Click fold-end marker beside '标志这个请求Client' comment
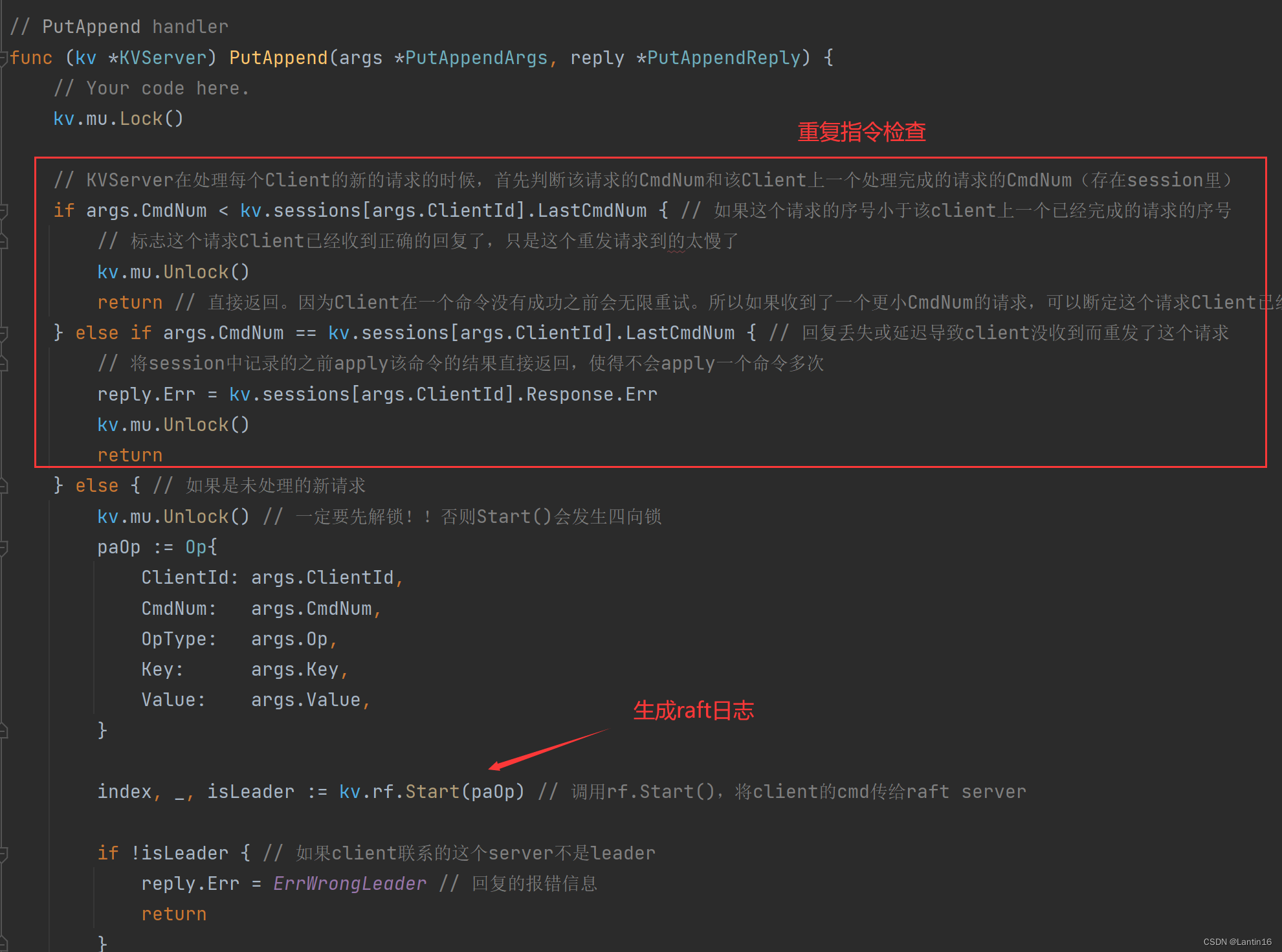 coord(3,241)
